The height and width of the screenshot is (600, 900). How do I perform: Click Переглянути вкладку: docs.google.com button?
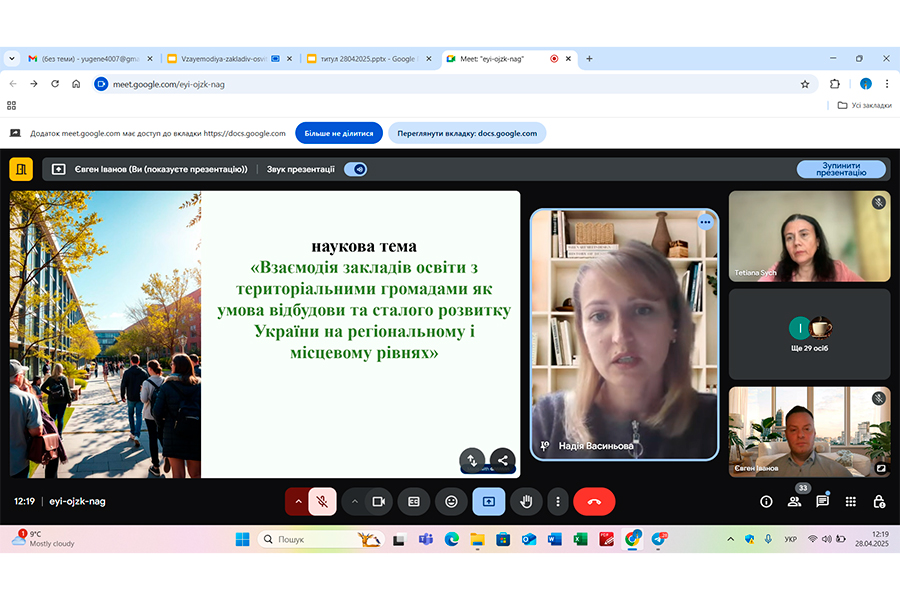pyautogui.click(x=467, y=133)
